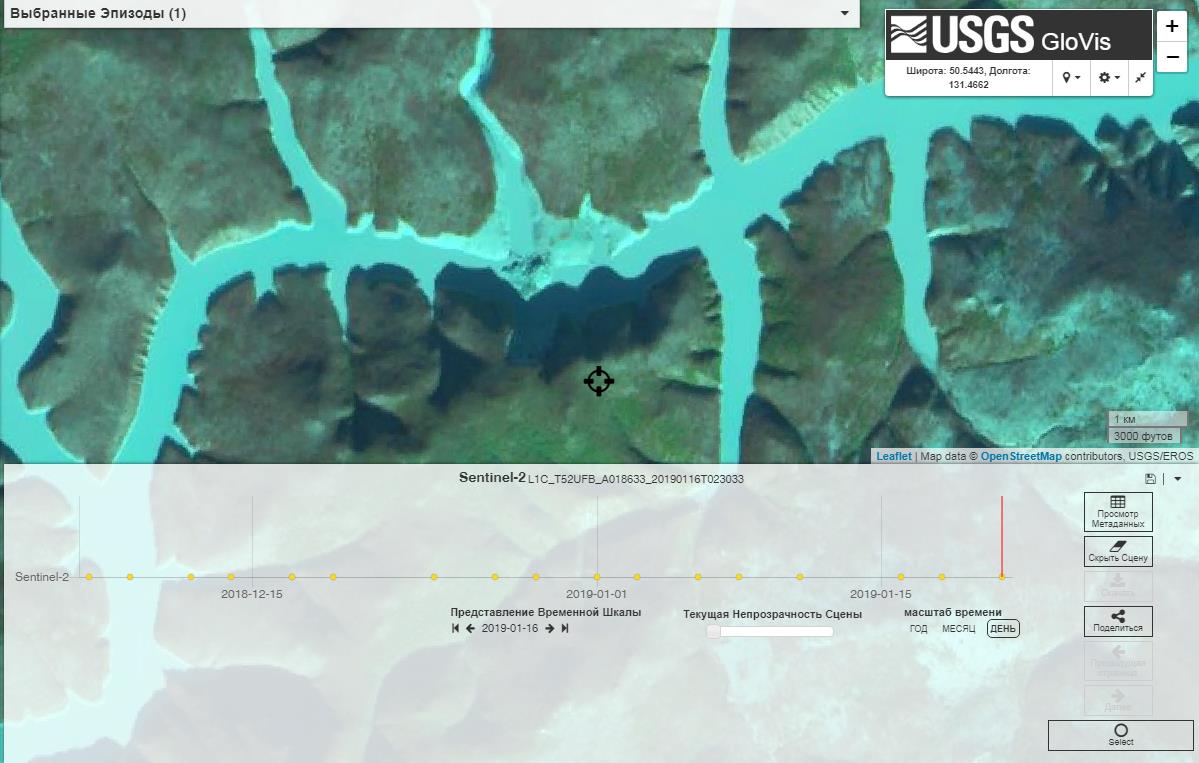Click the Поделиться share button
This screenshot has width=1199, height=763.
[1118, 621]
